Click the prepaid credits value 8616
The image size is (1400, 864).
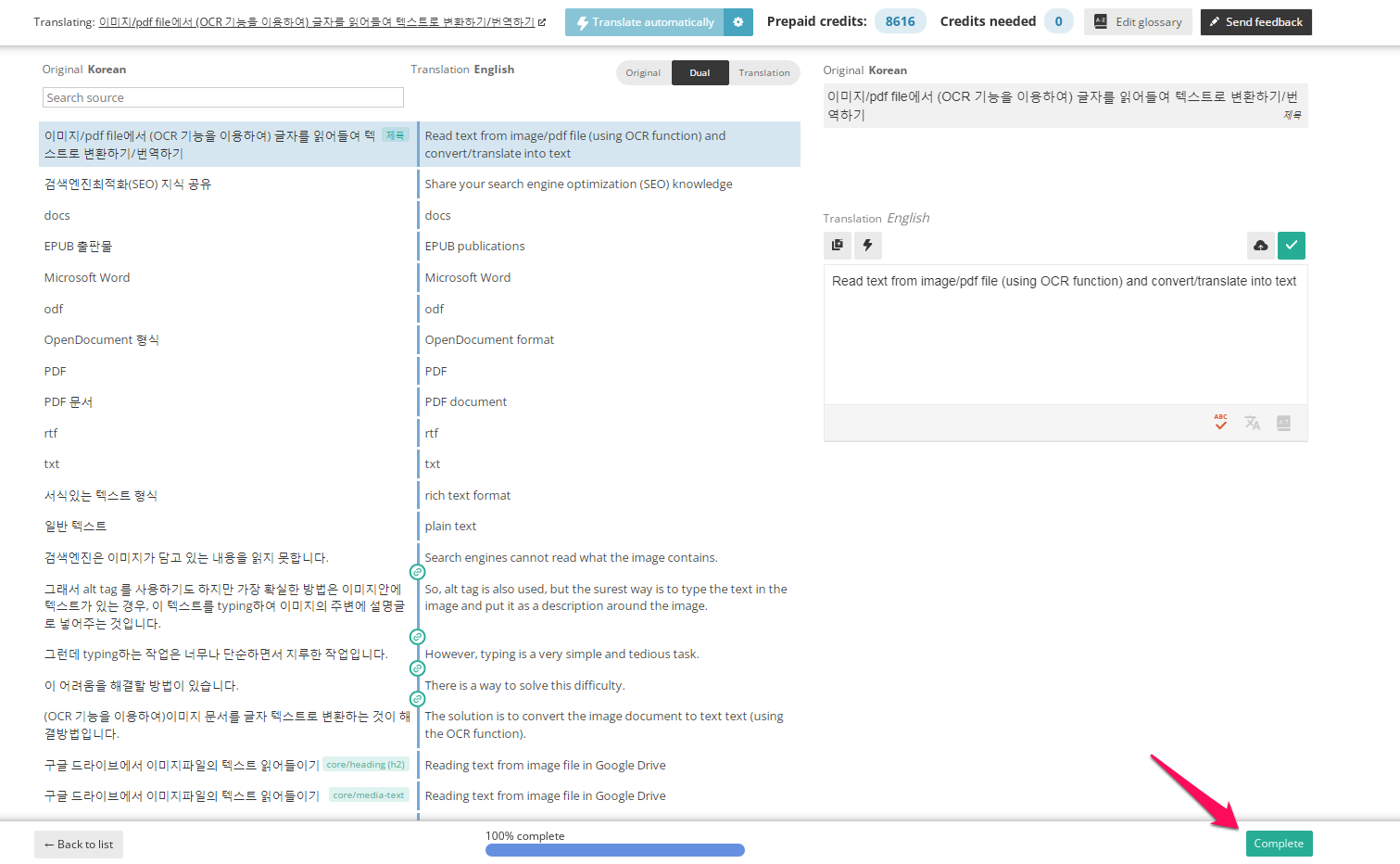pos(900,21)
